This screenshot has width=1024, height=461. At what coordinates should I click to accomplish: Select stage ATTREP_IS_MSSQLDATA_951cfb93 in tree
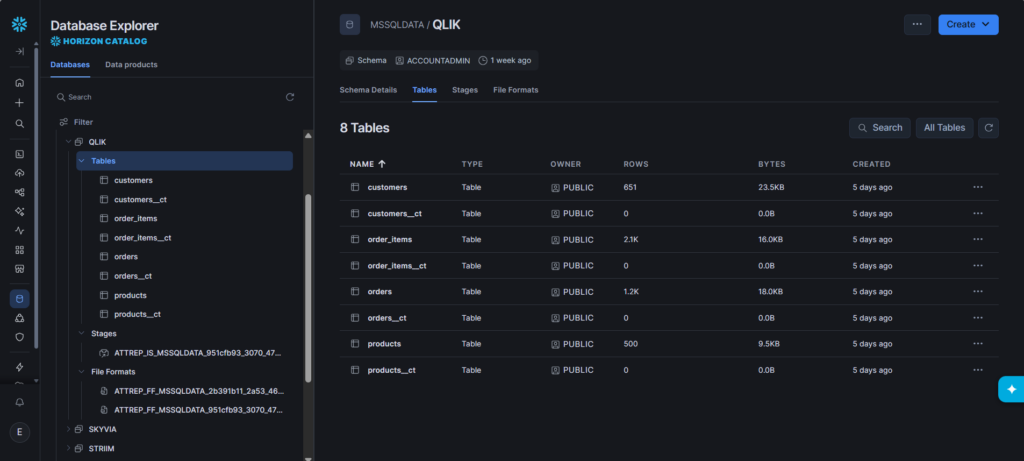coord(198,353)
